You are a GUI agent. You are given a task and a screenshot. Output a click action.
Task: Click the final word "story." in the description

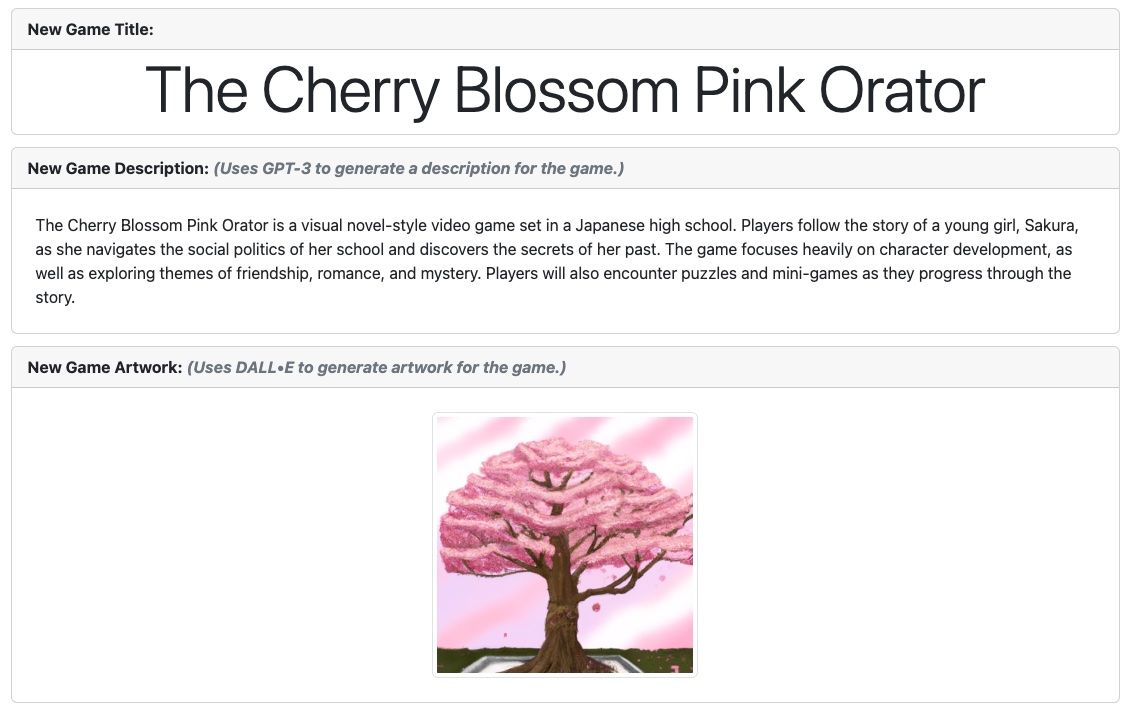(x=55, y=297)
